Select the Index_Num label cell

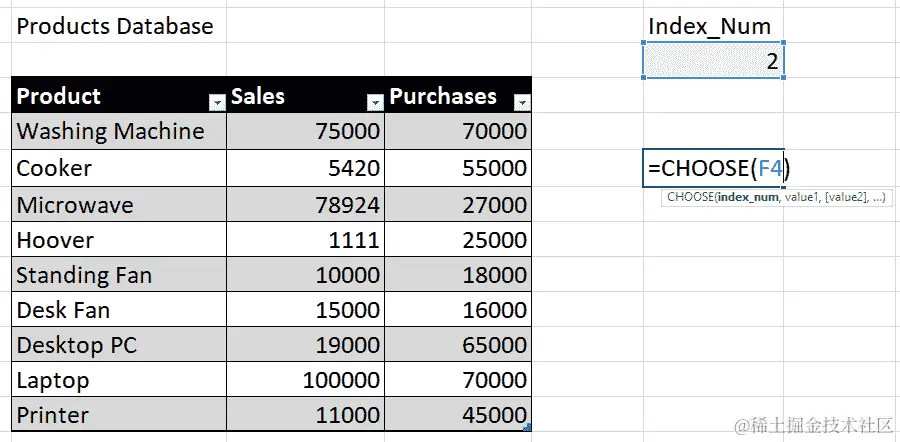[x=709, y=26]
